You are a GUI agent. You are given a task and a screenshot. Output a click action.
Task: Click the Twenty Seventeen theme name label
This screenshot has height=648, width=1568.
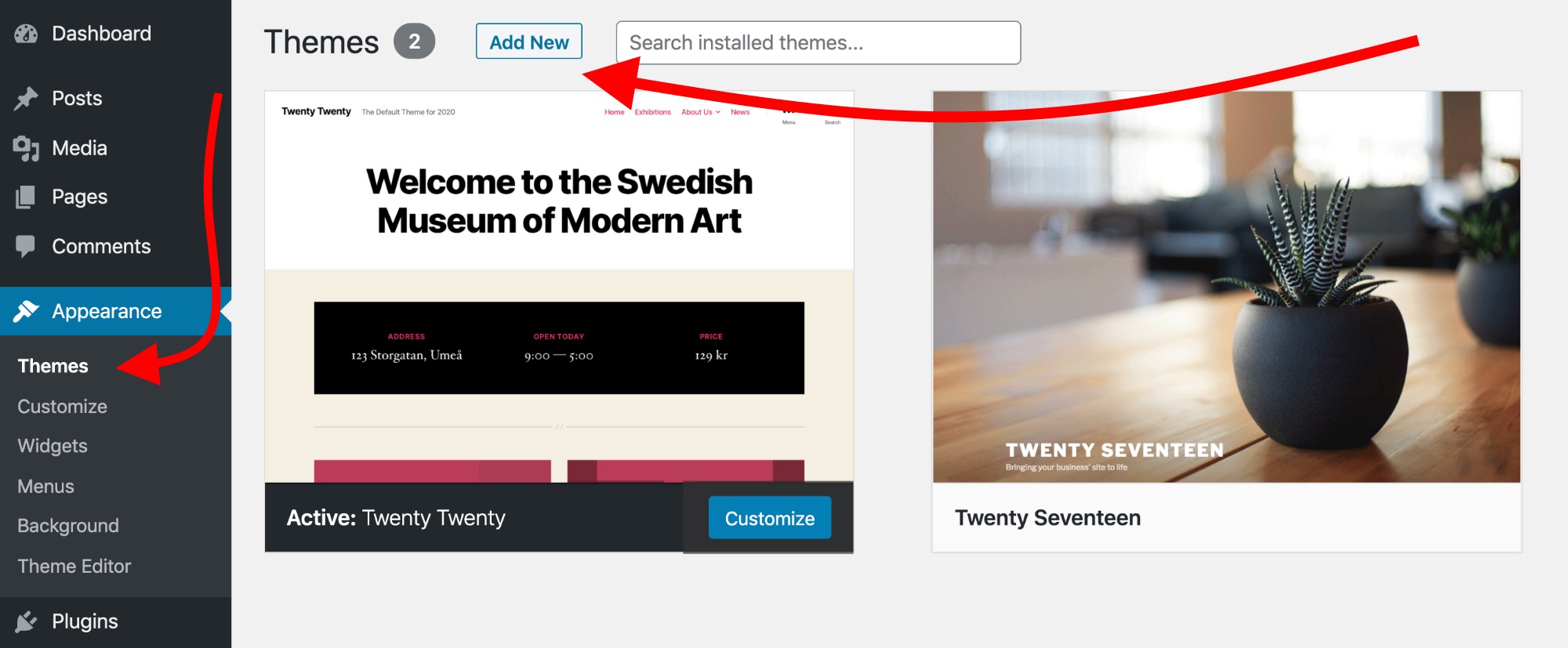pyautogui.click(x=1047, y=518)
